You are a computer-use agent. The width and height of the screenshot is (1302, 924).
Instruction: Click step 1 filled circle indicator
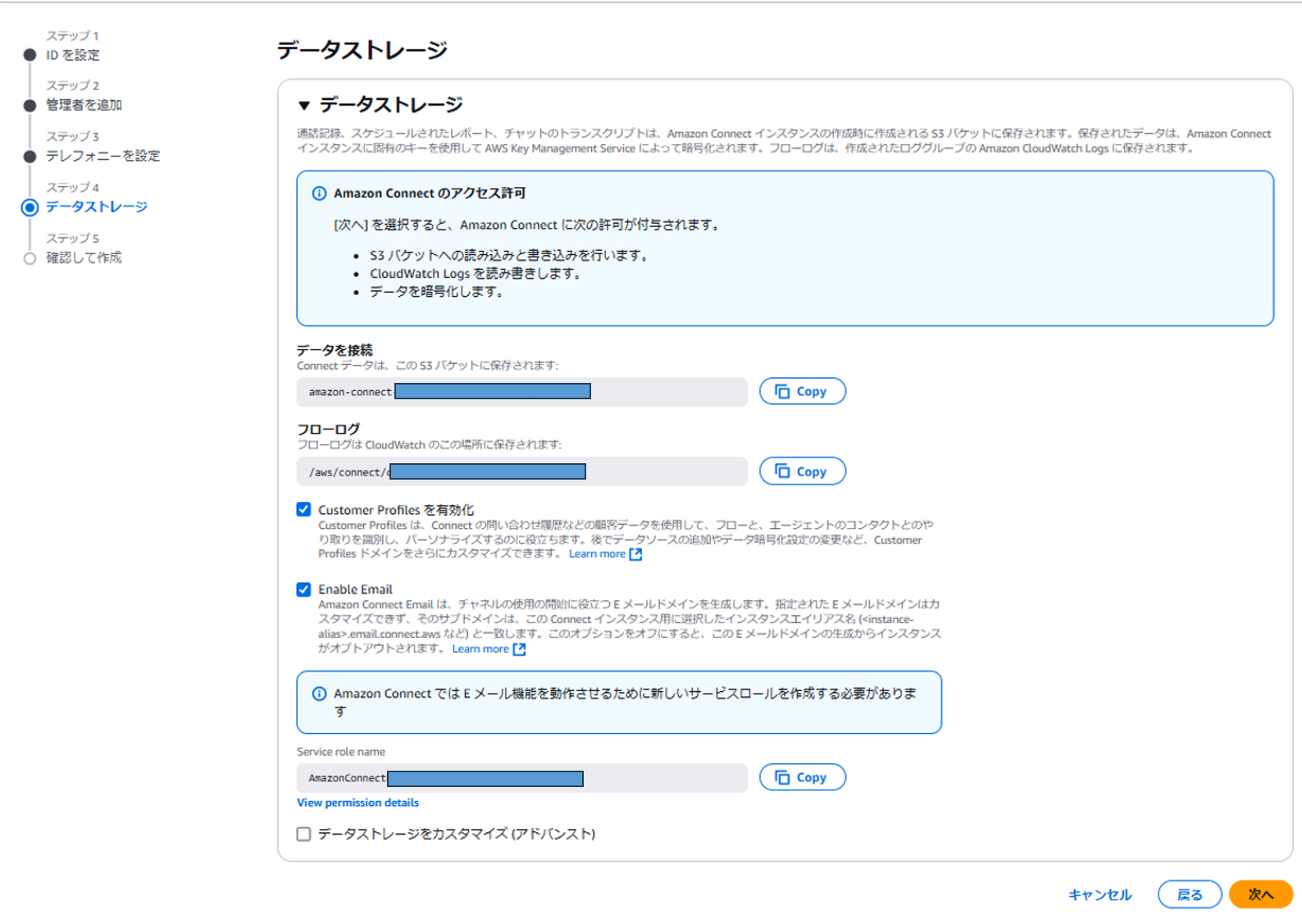(x=30, y=55)
